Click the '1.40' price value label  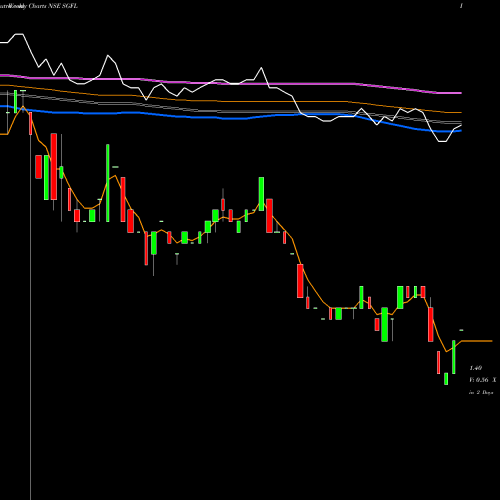[x=476, y=368]
